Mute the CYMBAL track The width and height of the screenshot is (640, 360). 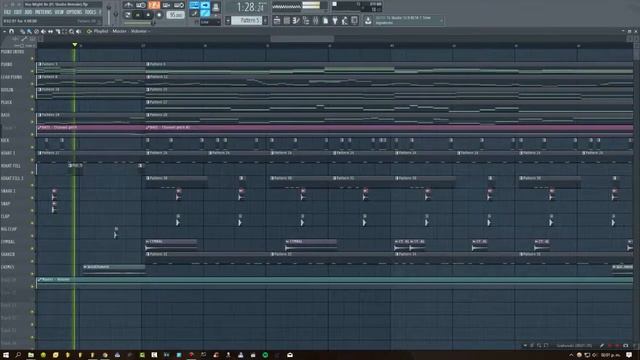tap(32, 248)
